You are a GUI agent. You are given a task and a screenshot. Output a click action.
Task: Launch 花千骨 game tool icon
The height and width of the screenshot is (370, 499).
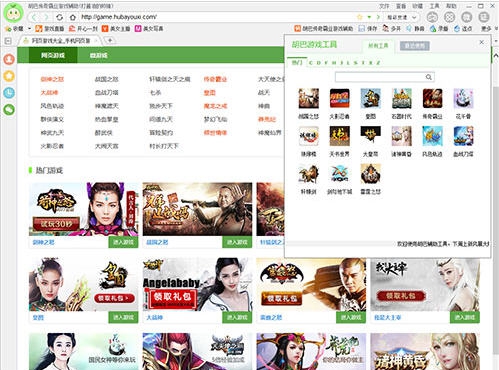pos(463,98)
